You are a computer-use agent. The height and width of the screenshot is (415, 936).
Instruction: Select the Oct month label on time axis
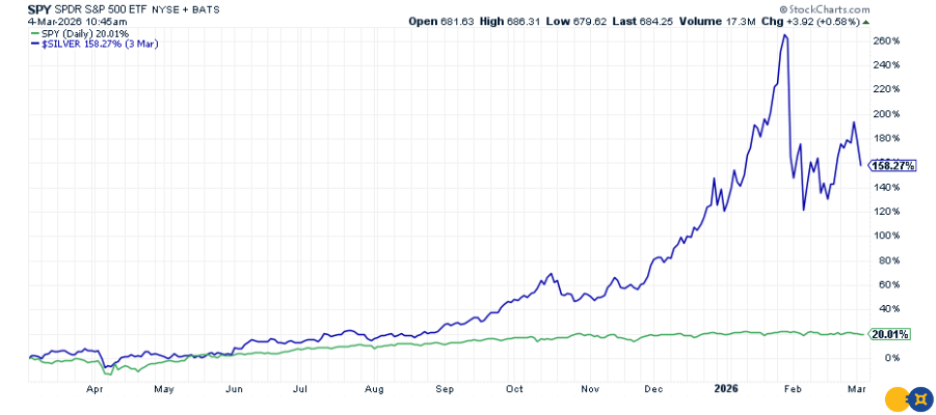click(515, 386)
